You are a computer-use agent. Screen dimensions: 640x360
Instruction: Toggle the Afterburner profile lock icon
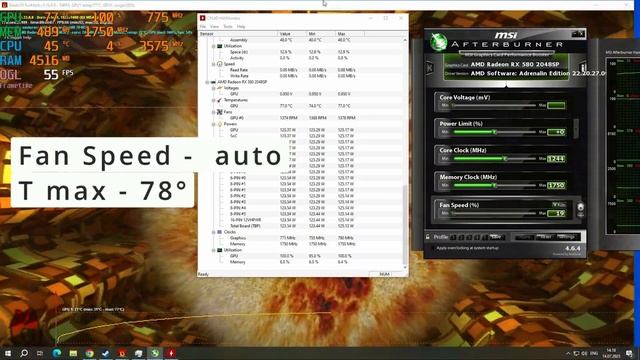pyautogui.click(x=428, y=237)
